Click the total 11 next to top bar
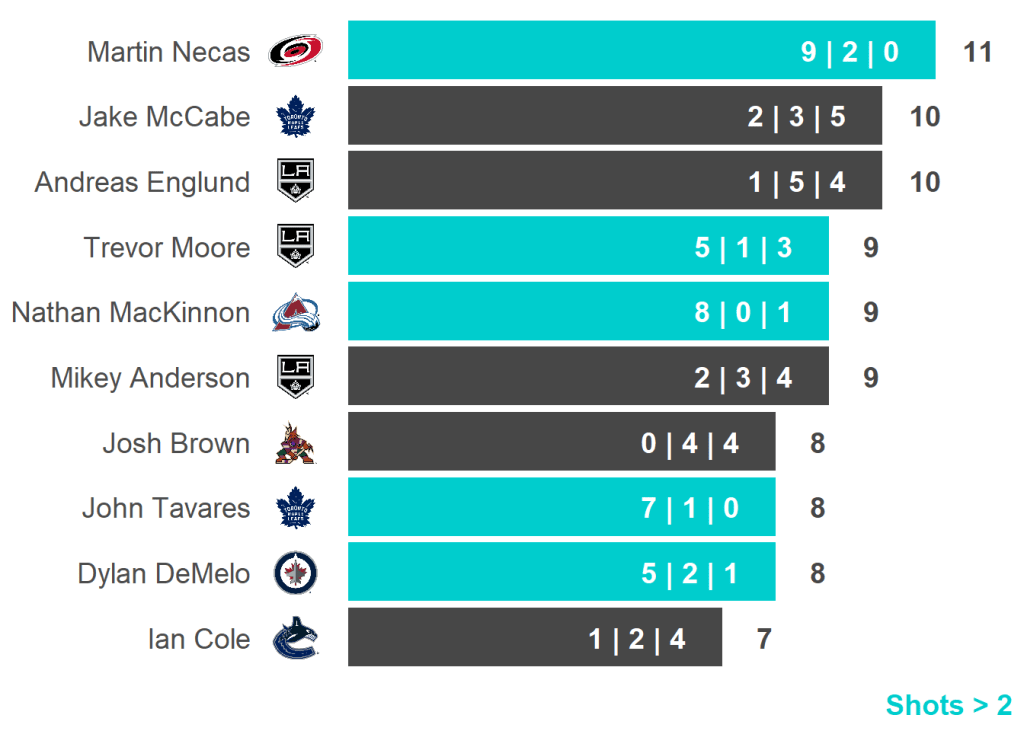This screenshot has height=731, width=1024. (977, 51)
